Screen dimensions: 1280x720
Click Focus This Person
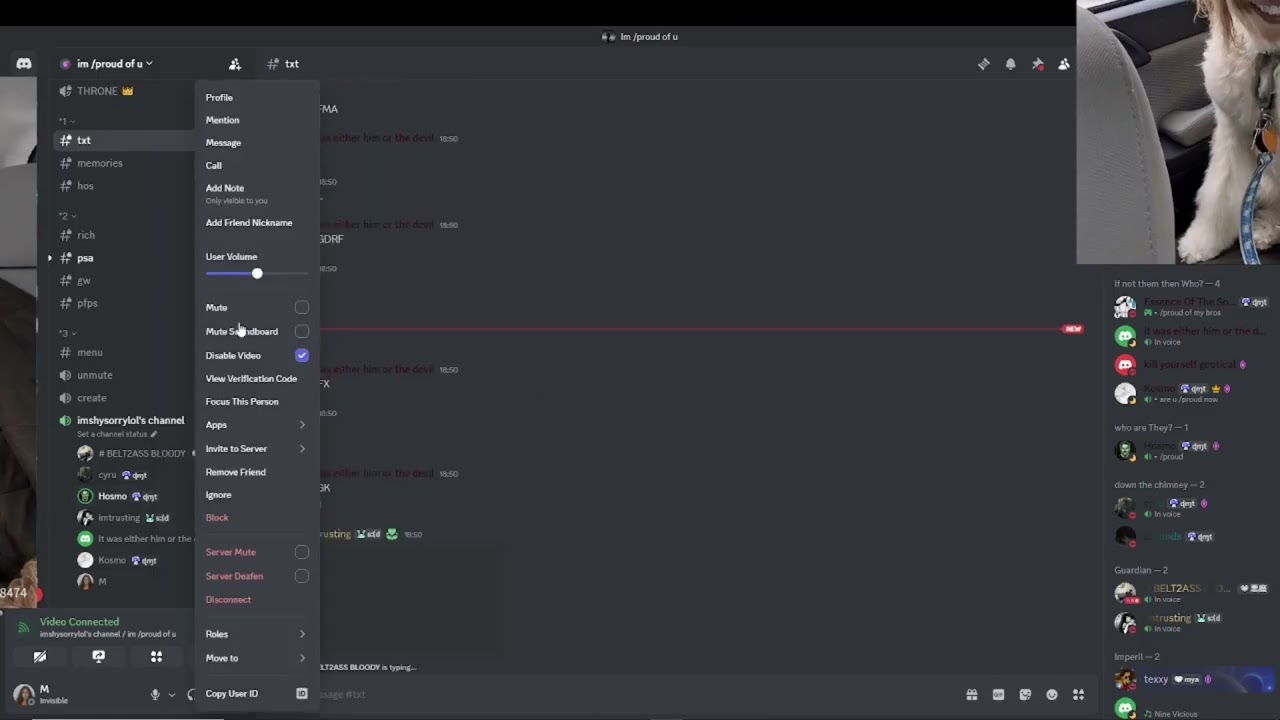(242, 402)
